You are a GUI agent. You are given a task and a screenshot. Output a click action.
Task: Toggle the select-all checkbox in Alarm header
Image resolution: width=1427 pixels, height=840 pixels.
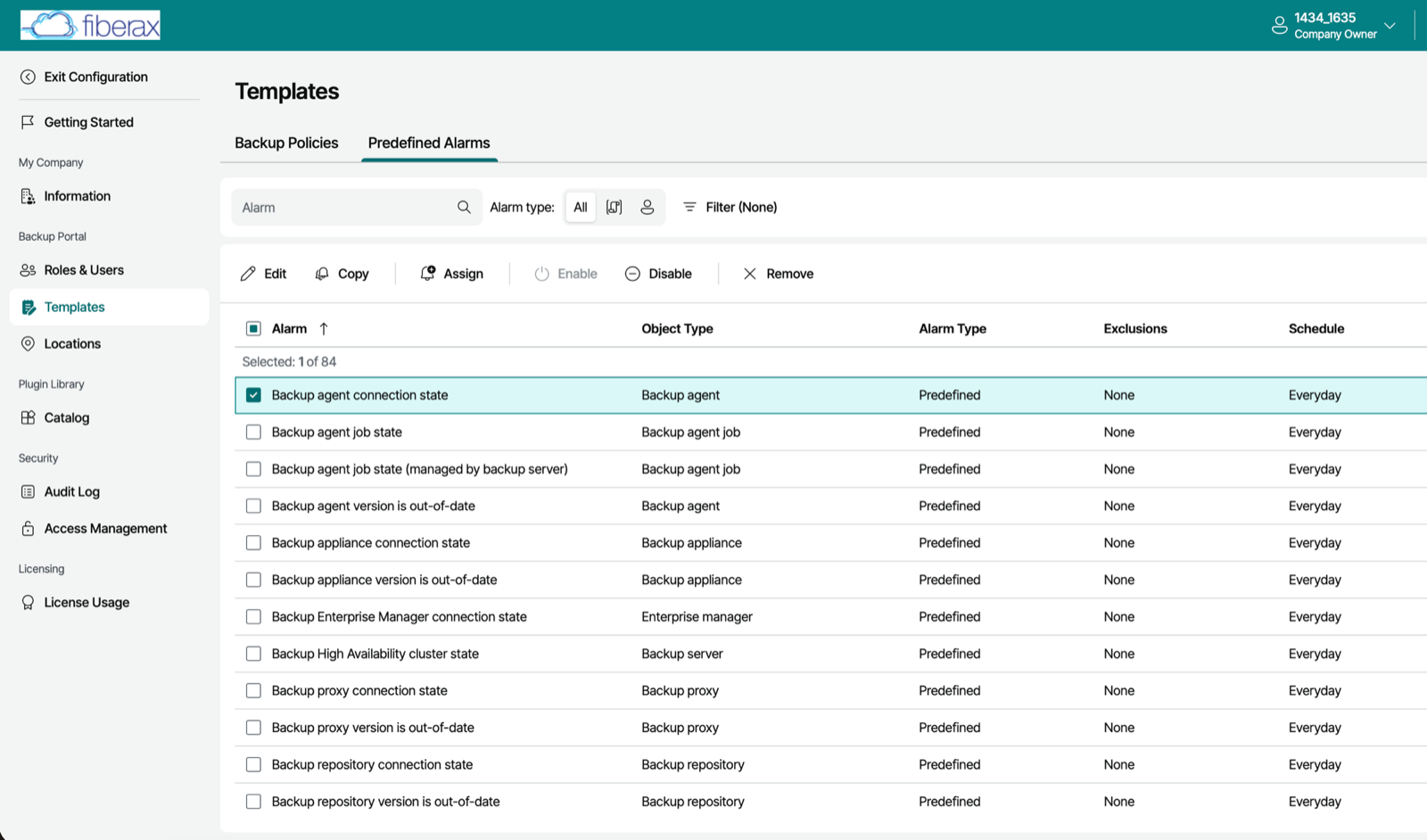253,329
